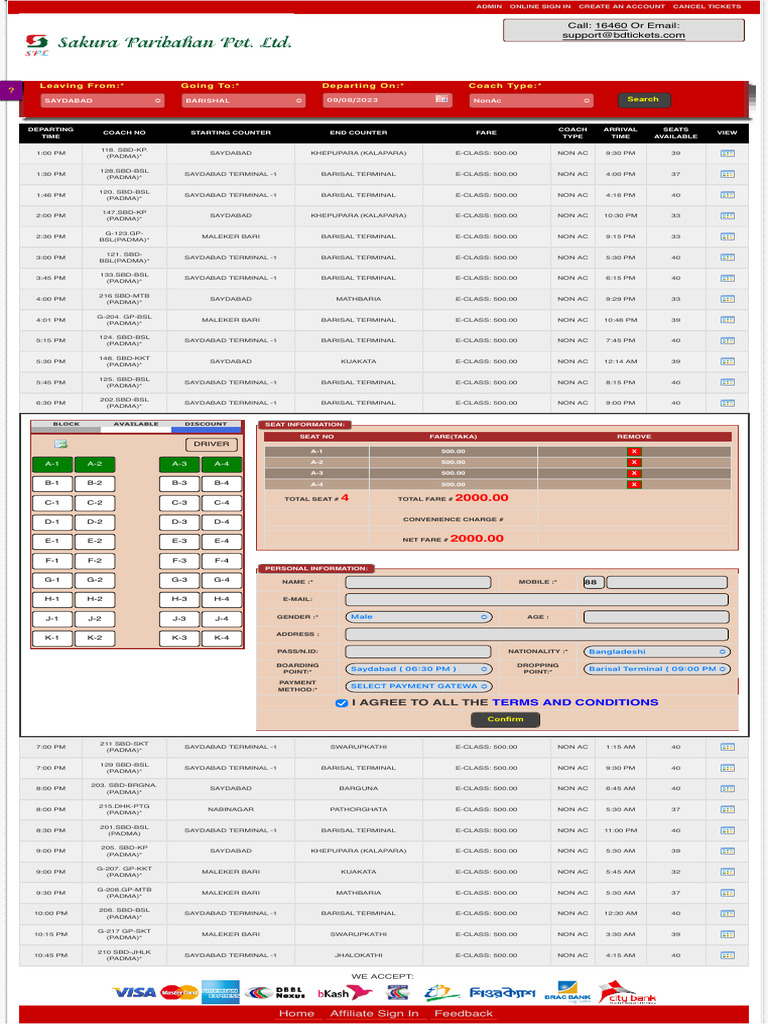The image size is (768, 1024).
Task: Click the E-mail input field
Action: (x=536, y=600)
